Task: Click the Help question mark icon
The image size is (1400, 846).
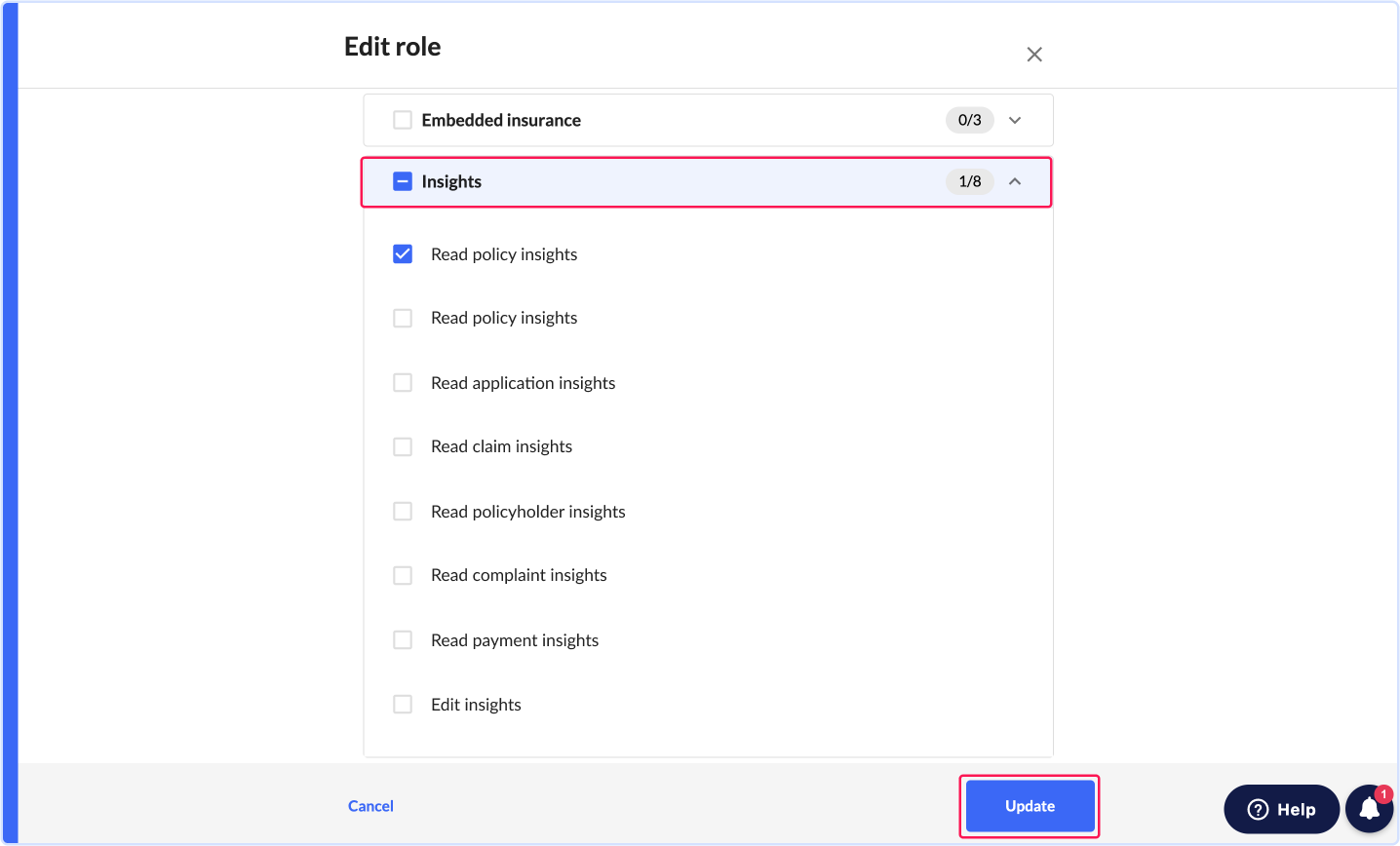Action: click(1258, 809)
